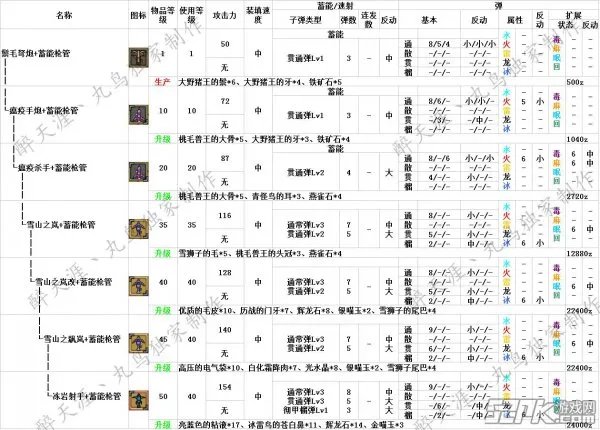The width and height of the screenshot is (600, 430).
Task: Click attack value 50 for 鬃毛弩炮
Action: (x=225, y=44)
